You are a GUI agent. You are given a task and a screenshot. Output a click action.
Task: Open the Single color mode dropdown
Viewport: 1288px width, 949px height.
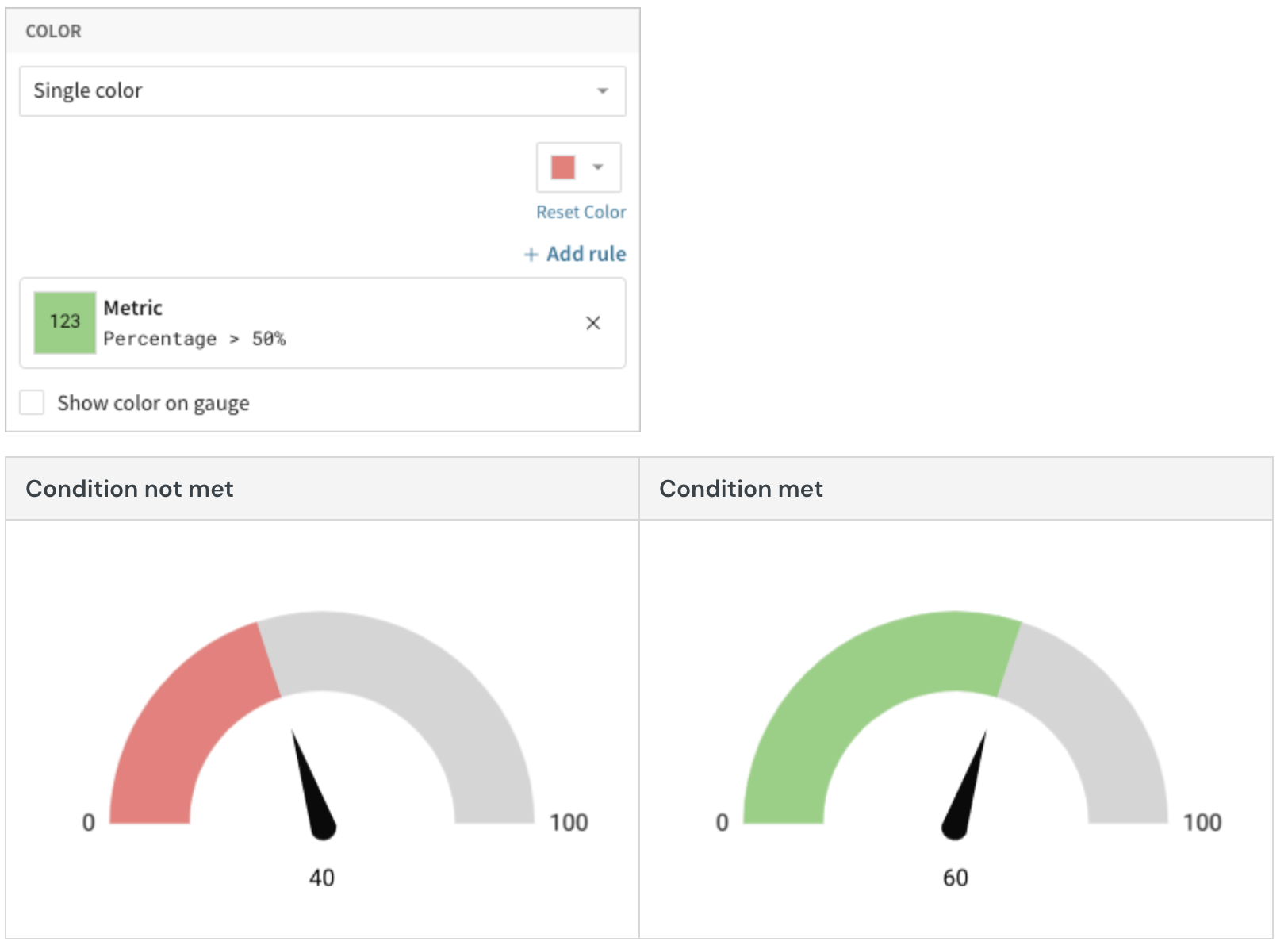click(322, 91)
